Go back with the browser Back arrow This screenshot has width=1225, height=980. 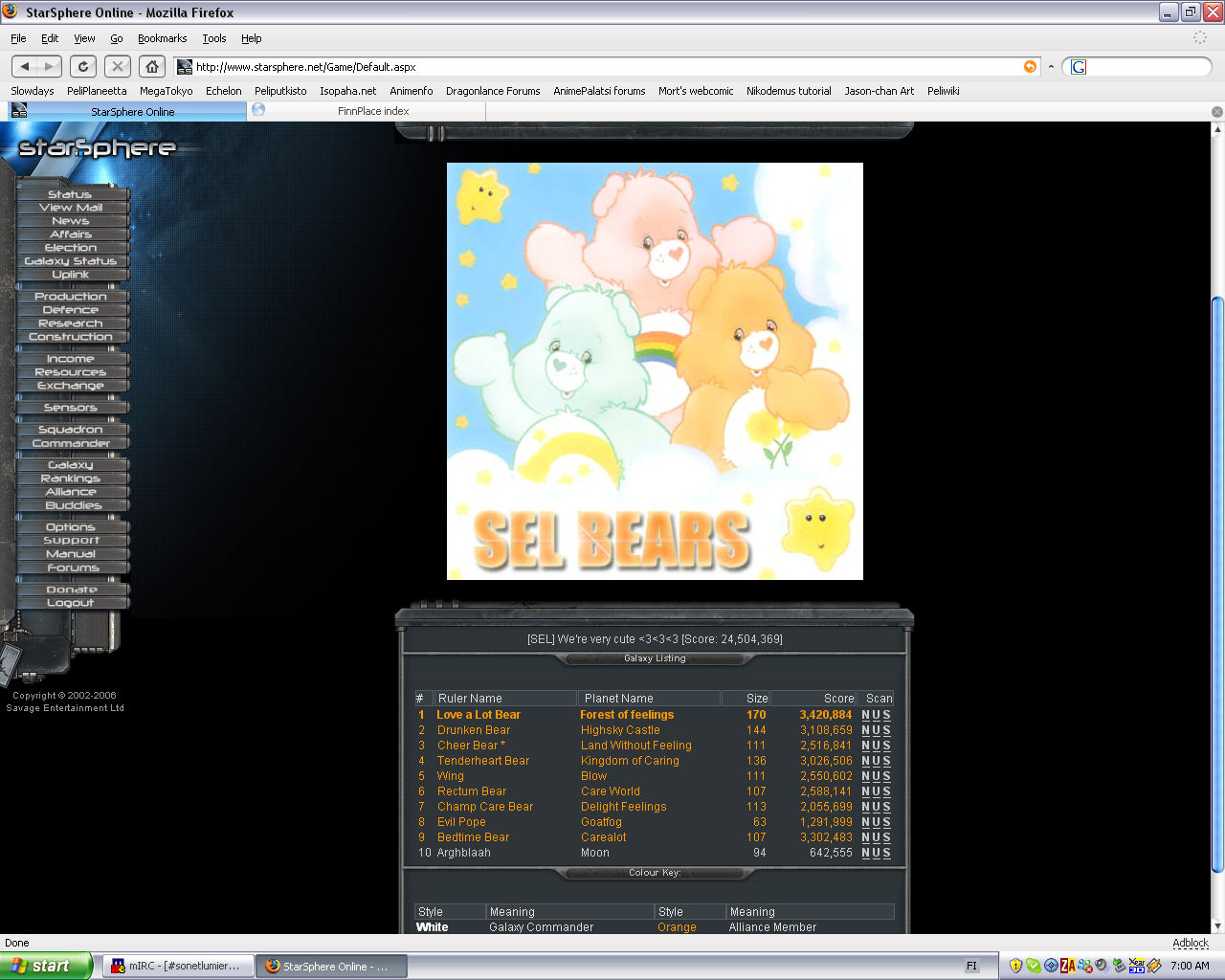pyautogui.click(x=25, y=67)
